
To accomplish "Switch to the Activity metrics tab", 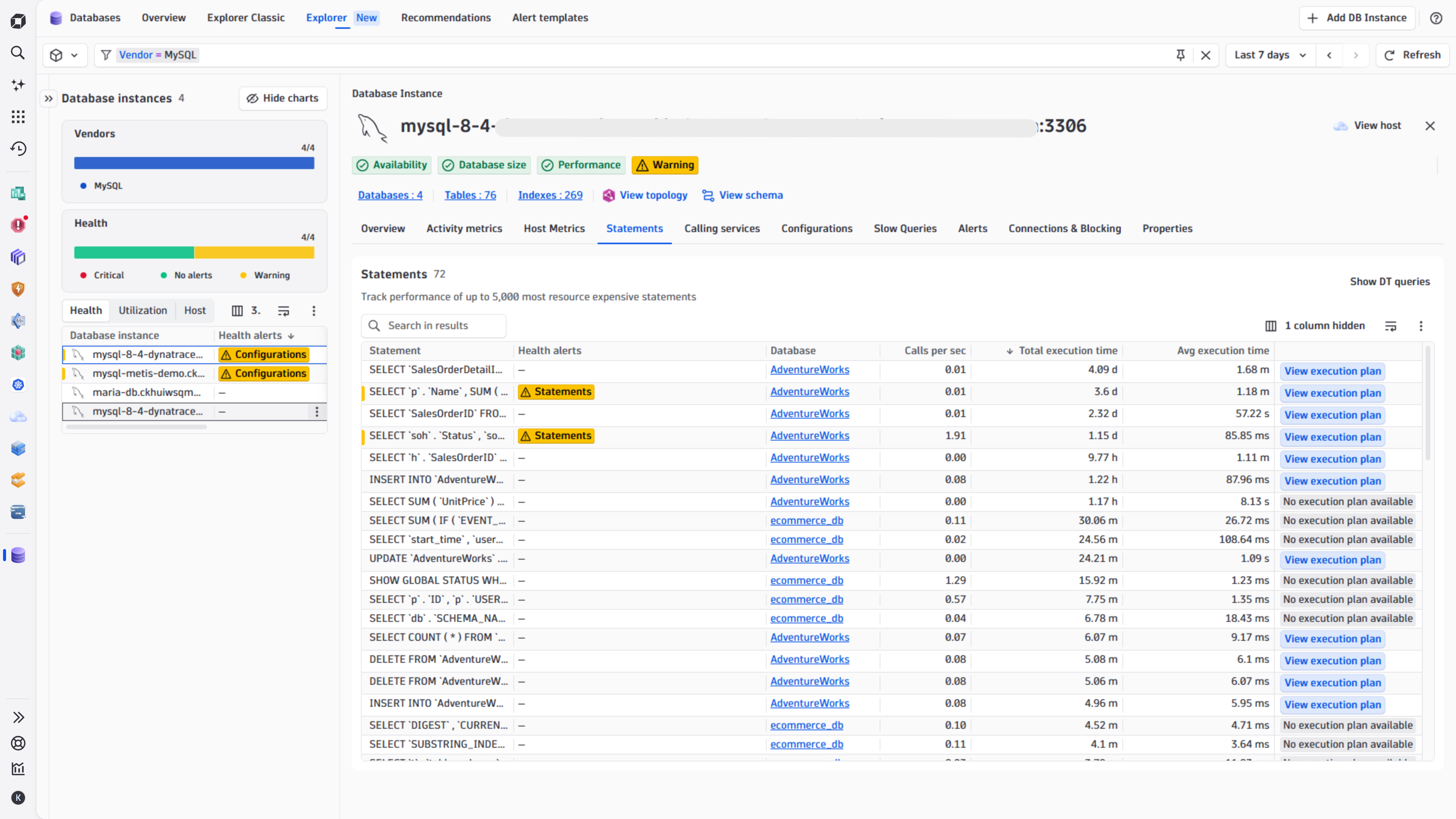I will [464, 228].
